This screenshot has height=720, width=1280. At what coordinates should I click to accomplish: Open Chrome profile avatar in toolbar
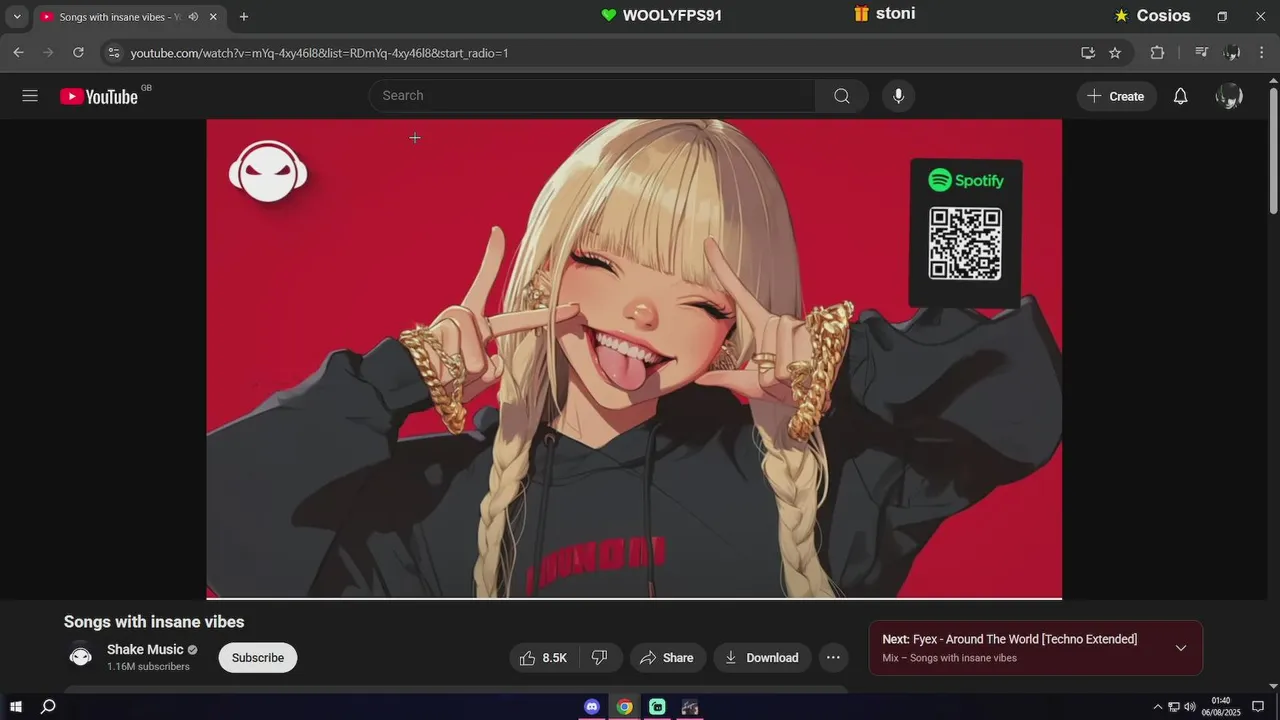click(1232, 53)
